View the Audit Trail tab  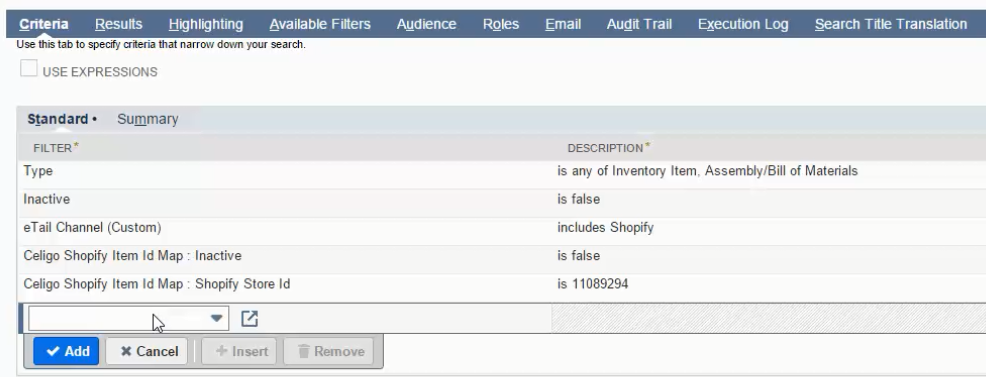click(639, 24)
